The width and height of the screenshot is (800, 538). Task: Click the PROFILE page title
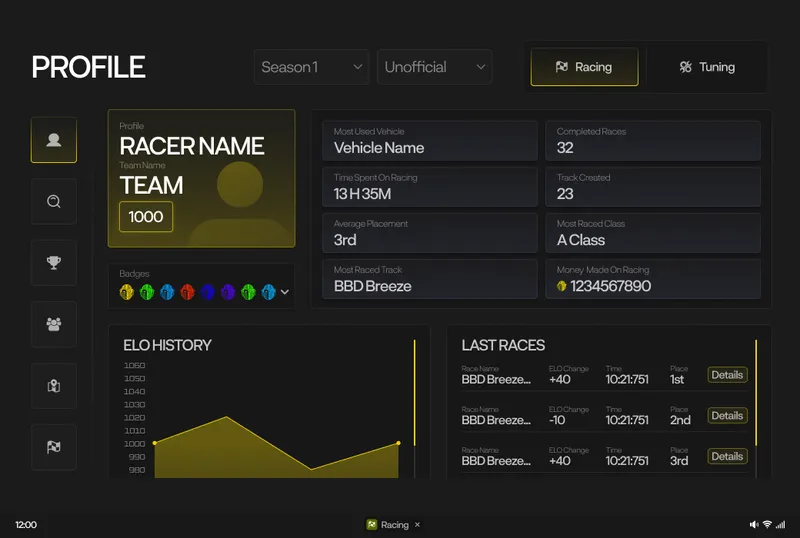point(89,67)
